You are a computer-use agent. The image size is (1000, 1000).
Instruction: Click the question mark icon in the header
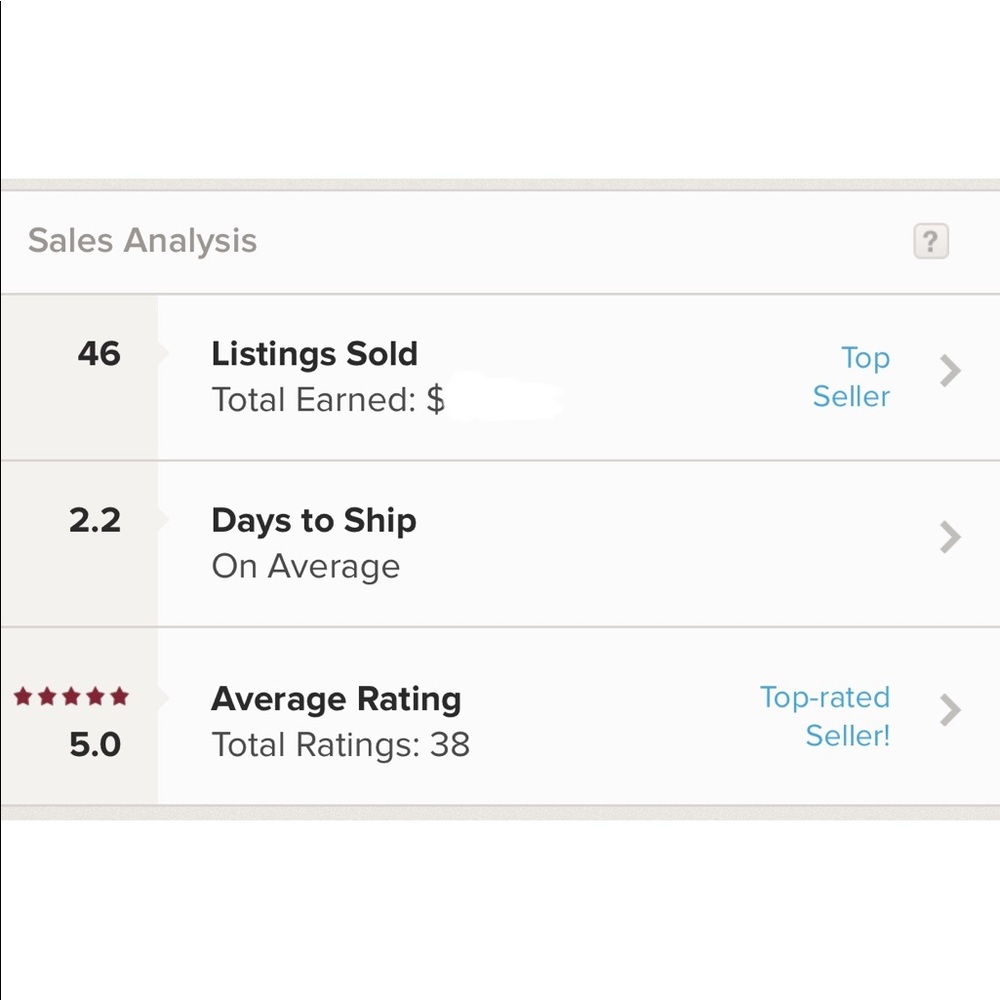coord(931,241)
